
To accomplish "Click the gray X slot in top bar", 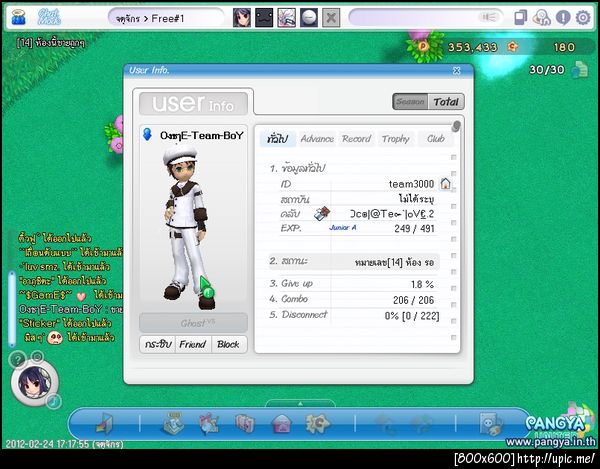I will 331,18.
